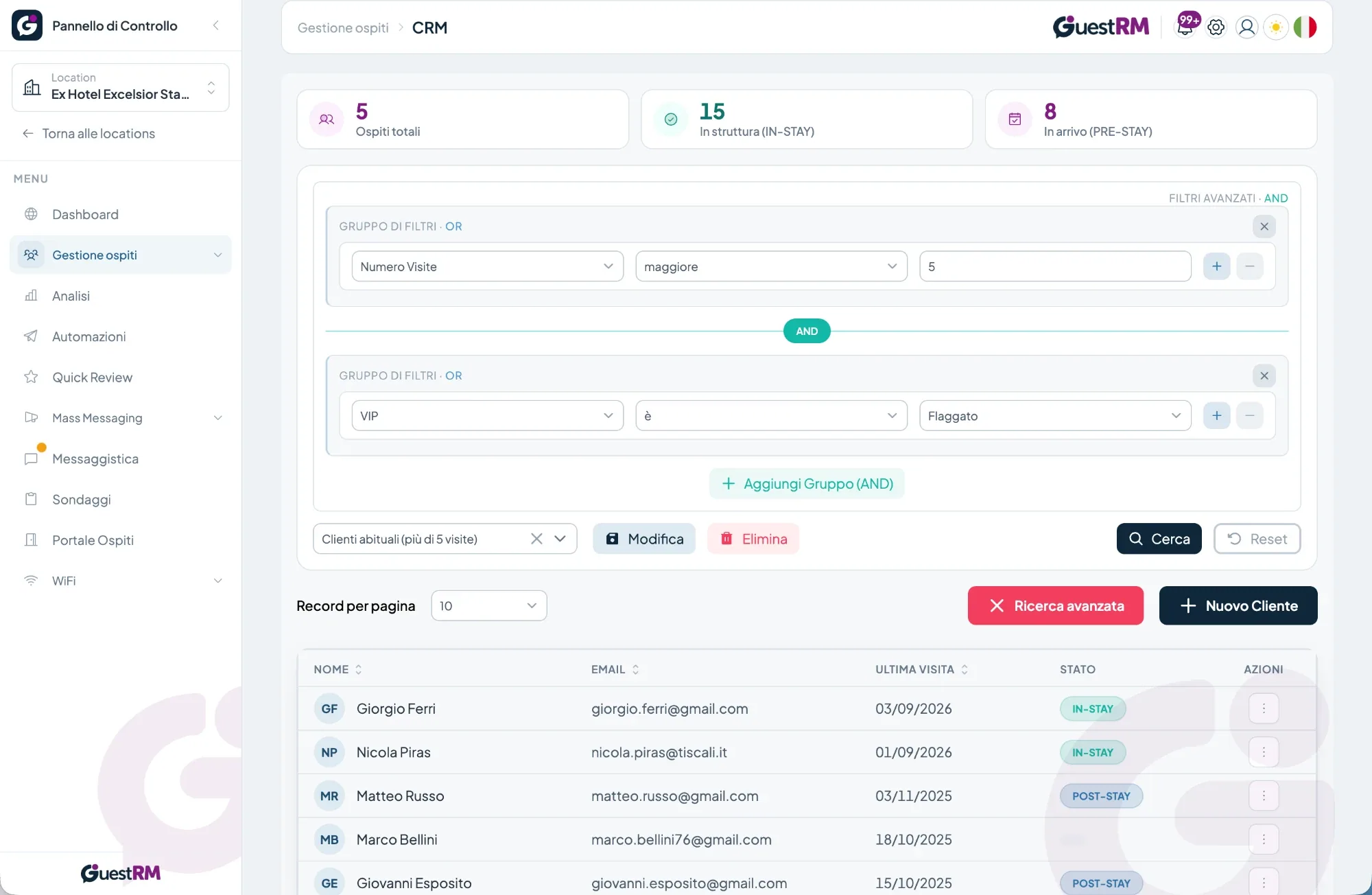
Task: Open the user profile icon in header
Action: click(x=1246, y=27)
